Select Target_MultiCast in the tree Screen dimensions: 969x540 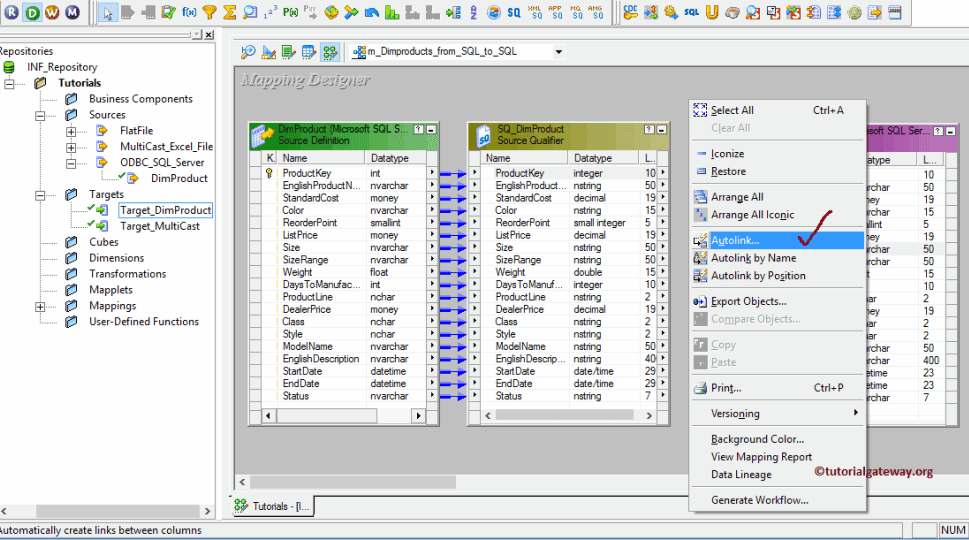159,226
